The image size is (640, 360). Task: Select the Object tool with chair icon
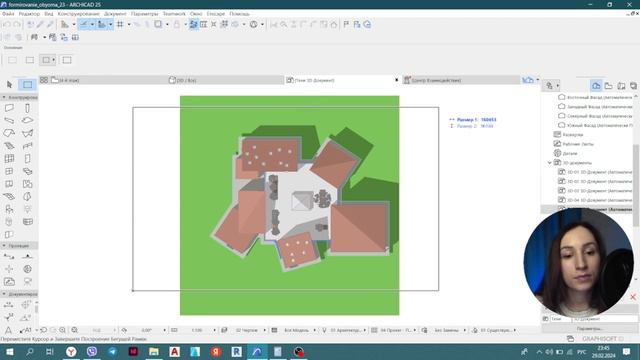coord(9,209)
